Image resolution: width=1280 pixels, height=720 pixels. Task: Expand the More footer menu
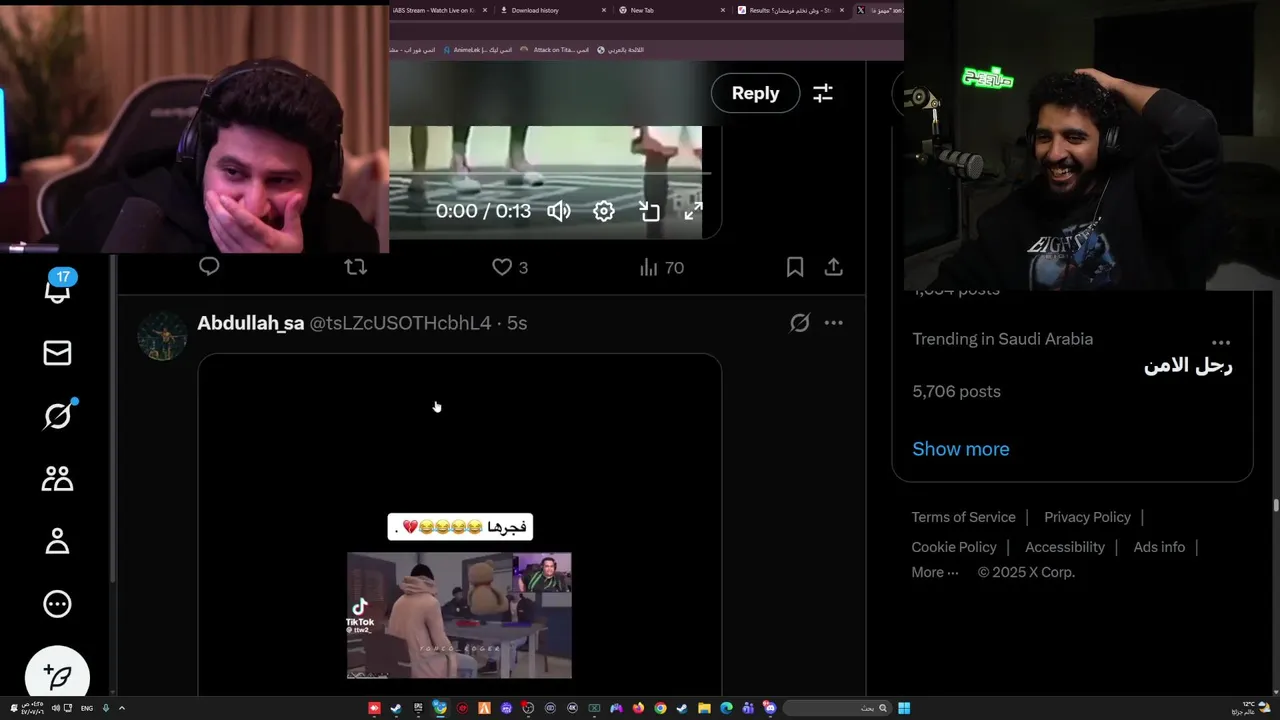coord(935,572)
